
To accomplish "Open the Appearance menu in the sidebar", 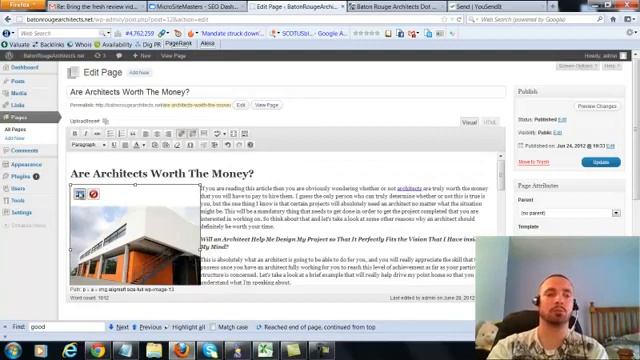I will [x=26, y=164].
